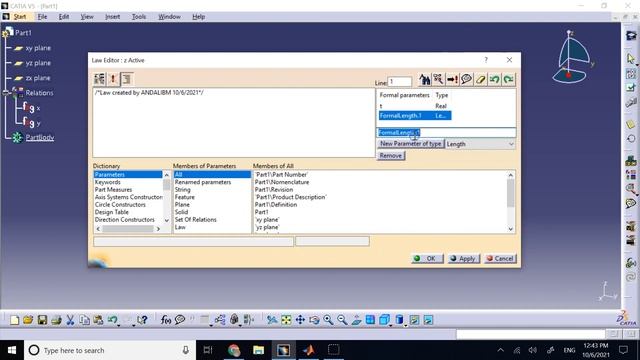
Task: Click the New Parameter of type button
Action: (x=411, y=144)
